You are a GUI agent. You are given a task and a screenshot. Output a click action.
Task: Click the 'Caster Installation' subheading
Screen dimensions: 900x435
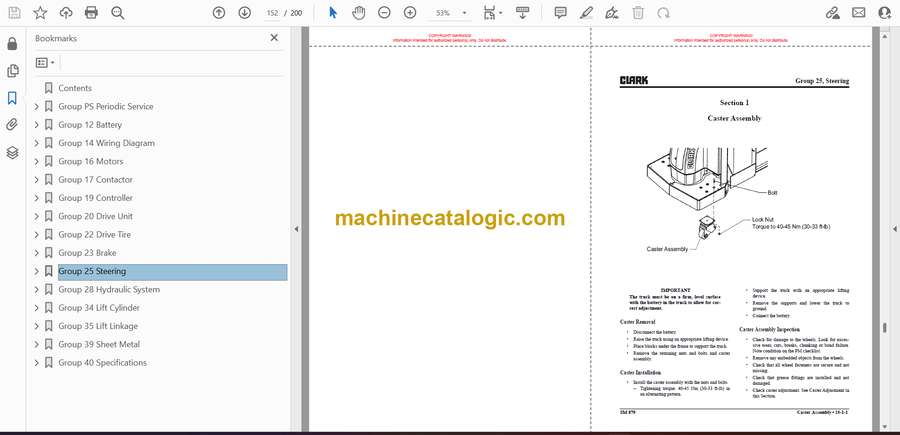[x=641, y=372]
